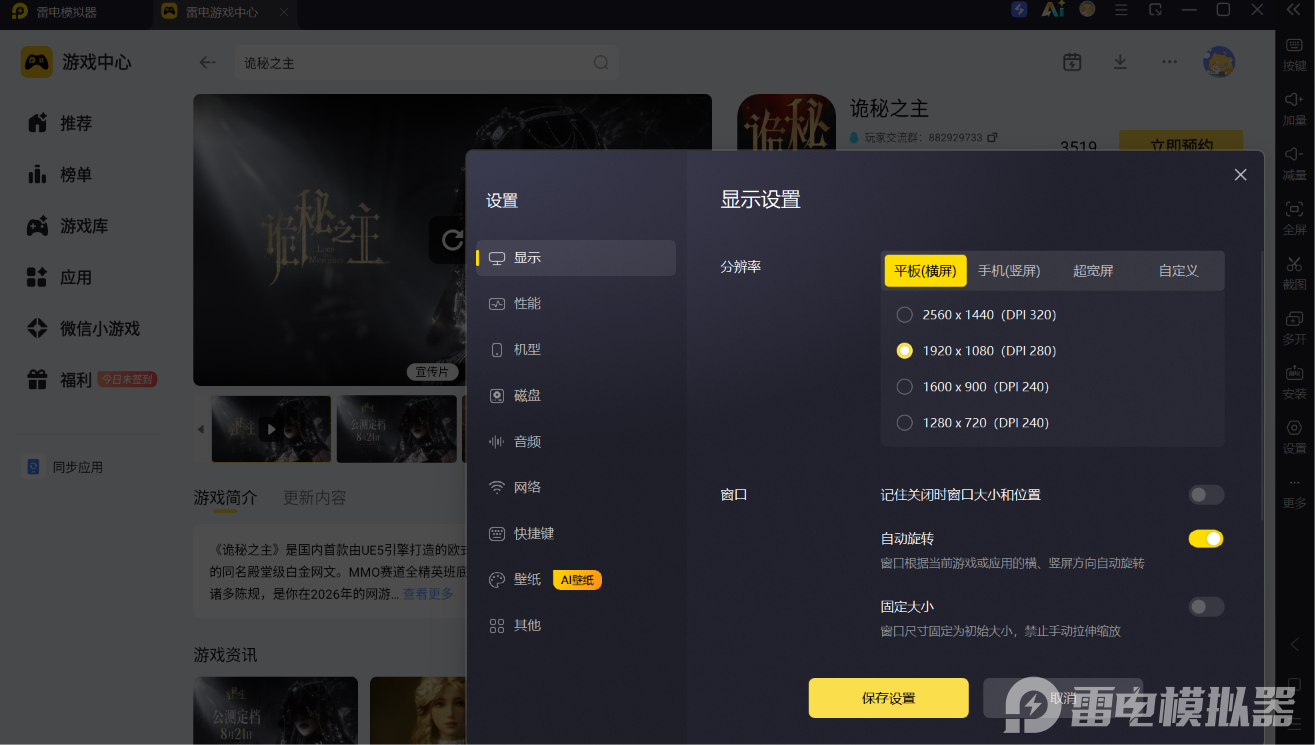Close the 雷电游戏中心 tab
This screenshot has width=1315, height=745.
click(x=284, y=13)
